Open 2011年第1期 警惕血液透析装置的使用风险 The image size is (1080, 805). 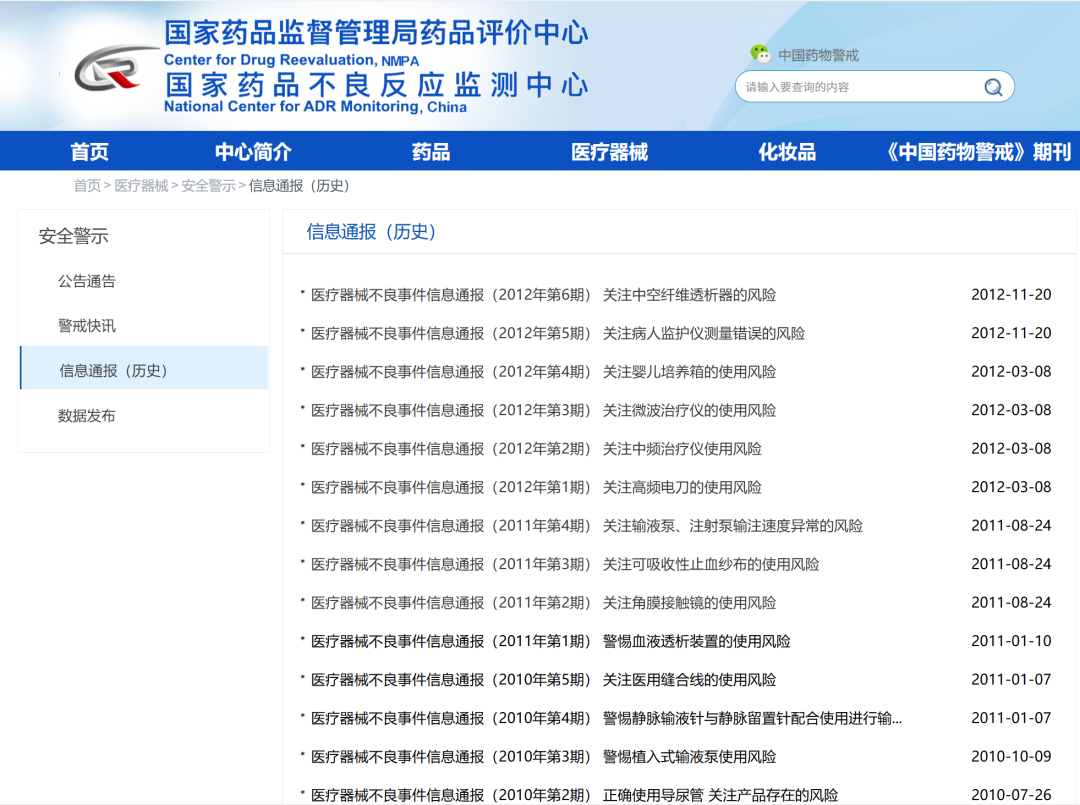point(550,642)
